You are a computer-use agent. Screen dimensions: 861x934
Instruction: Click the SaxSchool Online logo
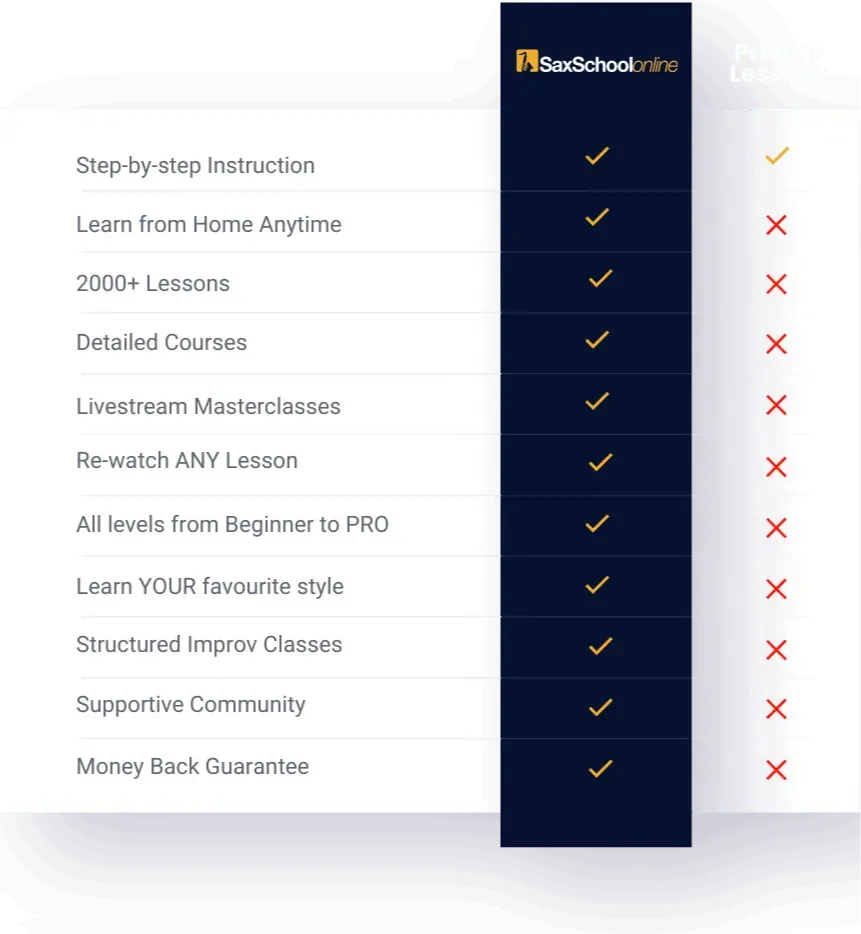597,63
